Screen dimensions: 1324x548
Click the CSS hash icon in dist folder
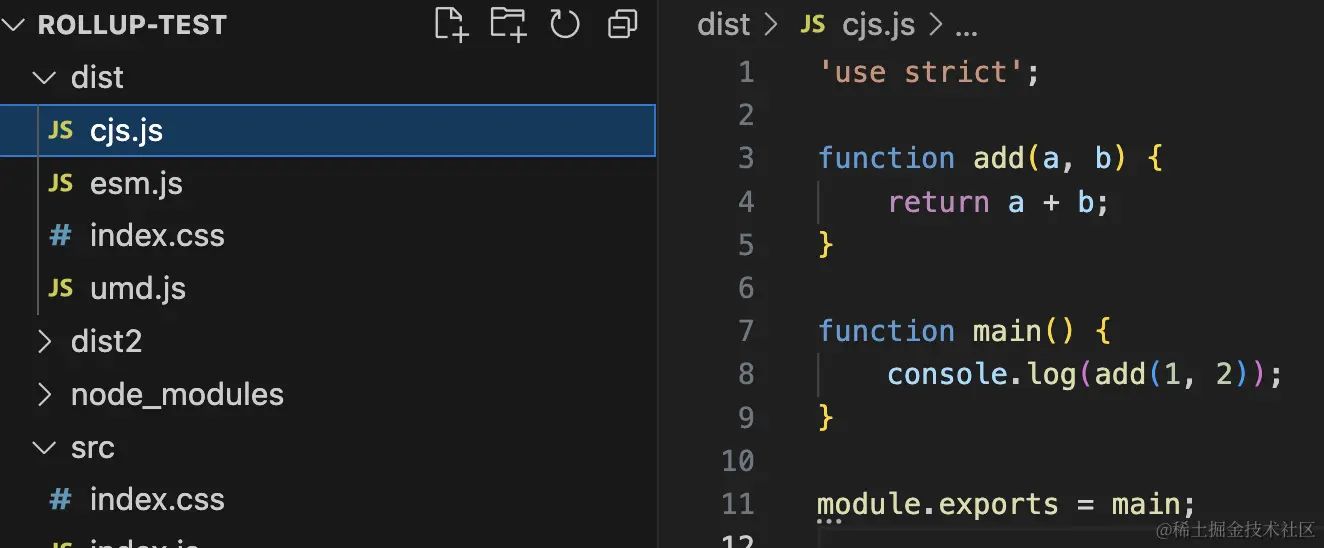coord(61,236)
